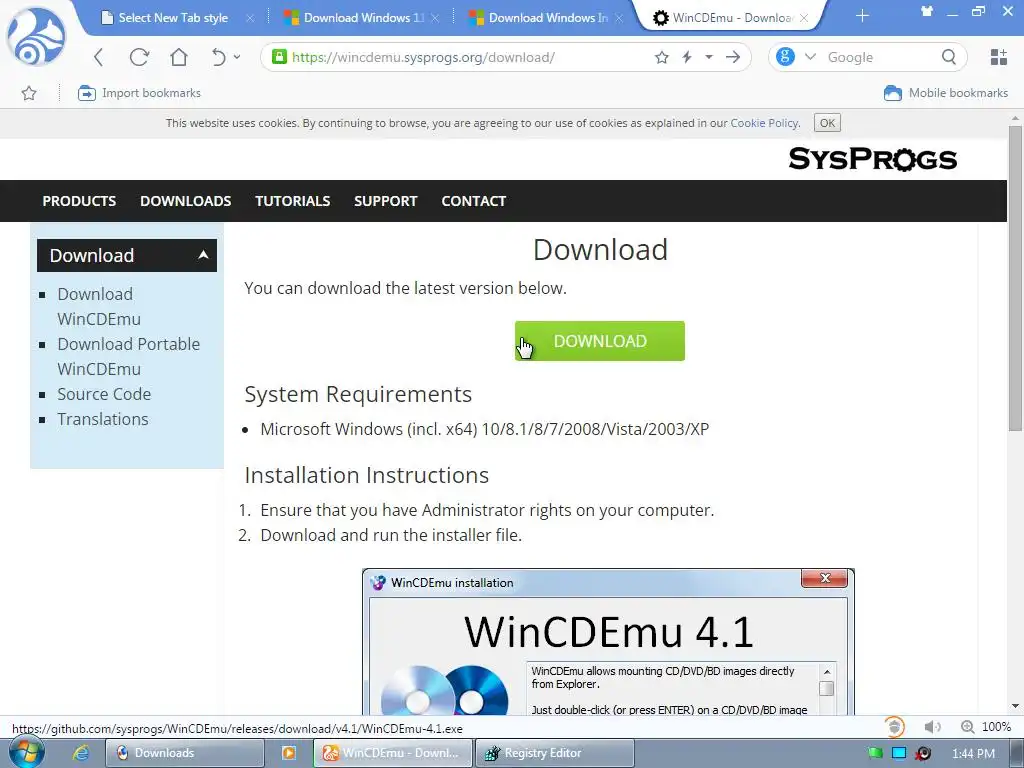Click the lightning speed mode icon
Screen dimensions: 1024x768
point(687,57)
